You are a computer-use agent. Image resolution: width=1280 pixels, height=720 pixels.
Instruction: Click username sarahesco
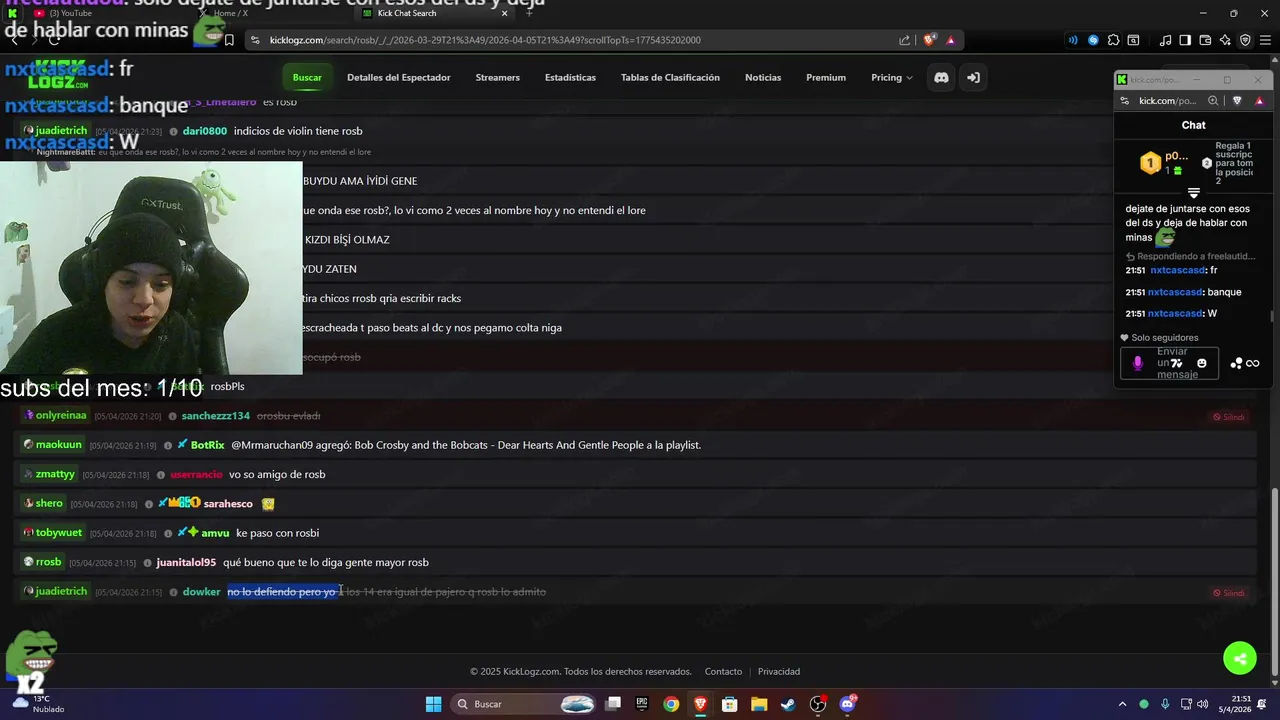point(228,504)
